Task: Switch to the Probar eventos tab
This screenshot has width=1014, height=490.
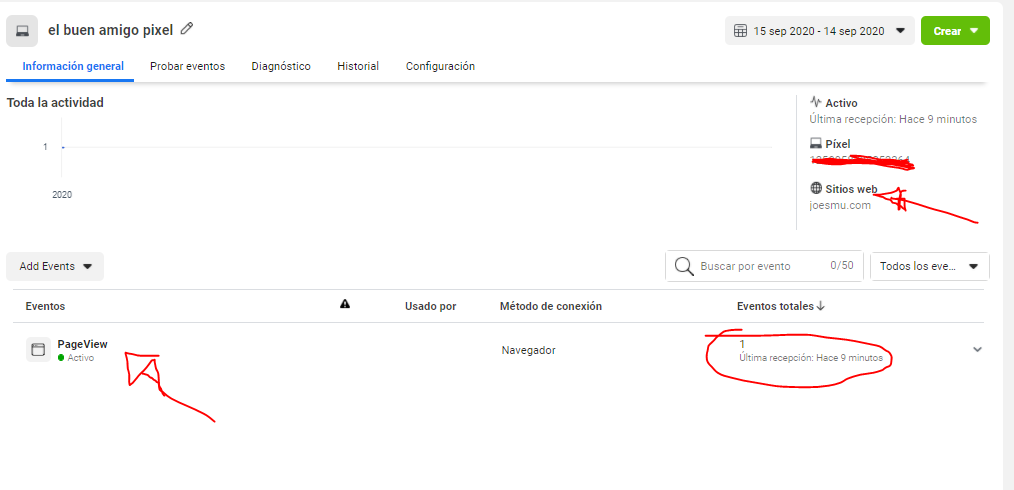Action: (187, 66)
